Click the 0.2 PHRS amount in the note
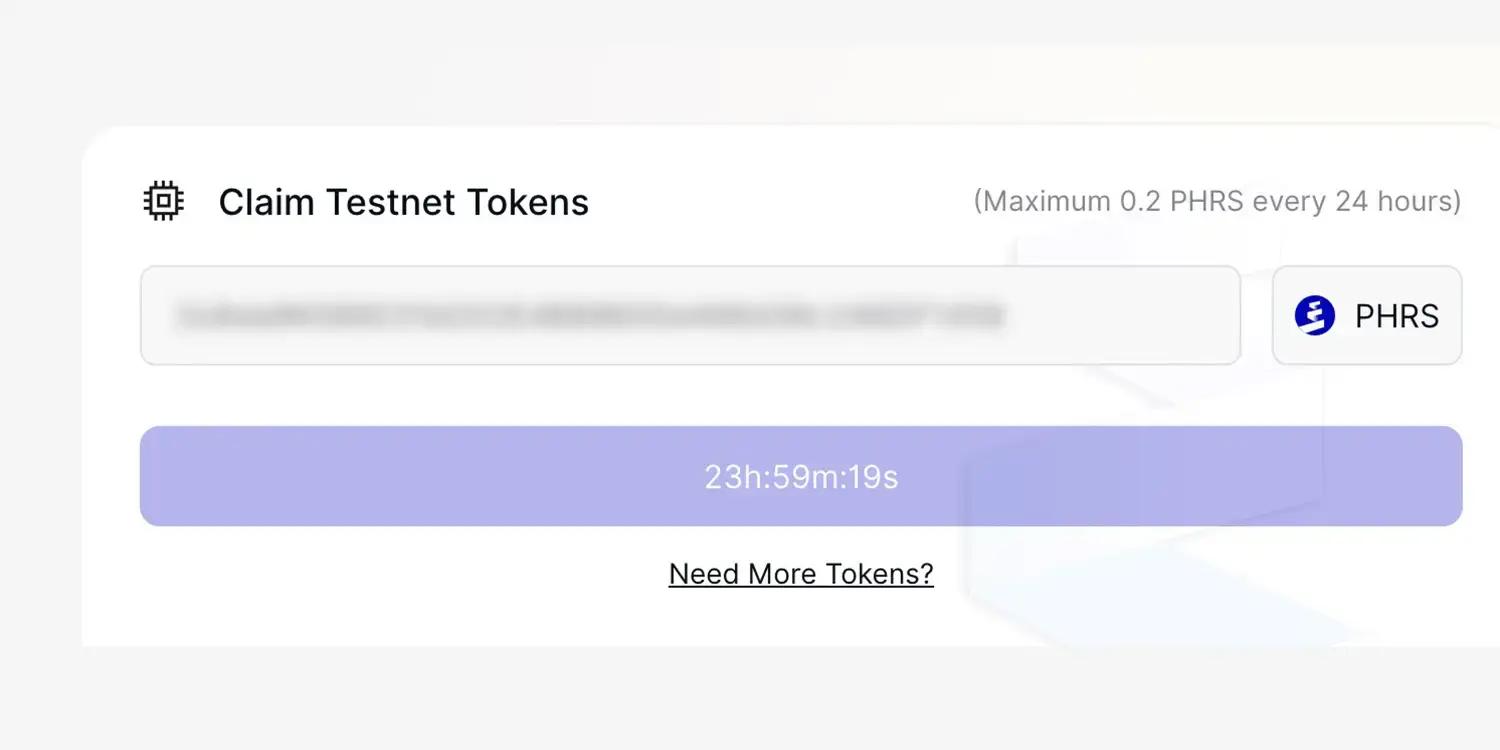Image resolution: width=1500 pixels, height=750 pixels. tap(1181, 201)
